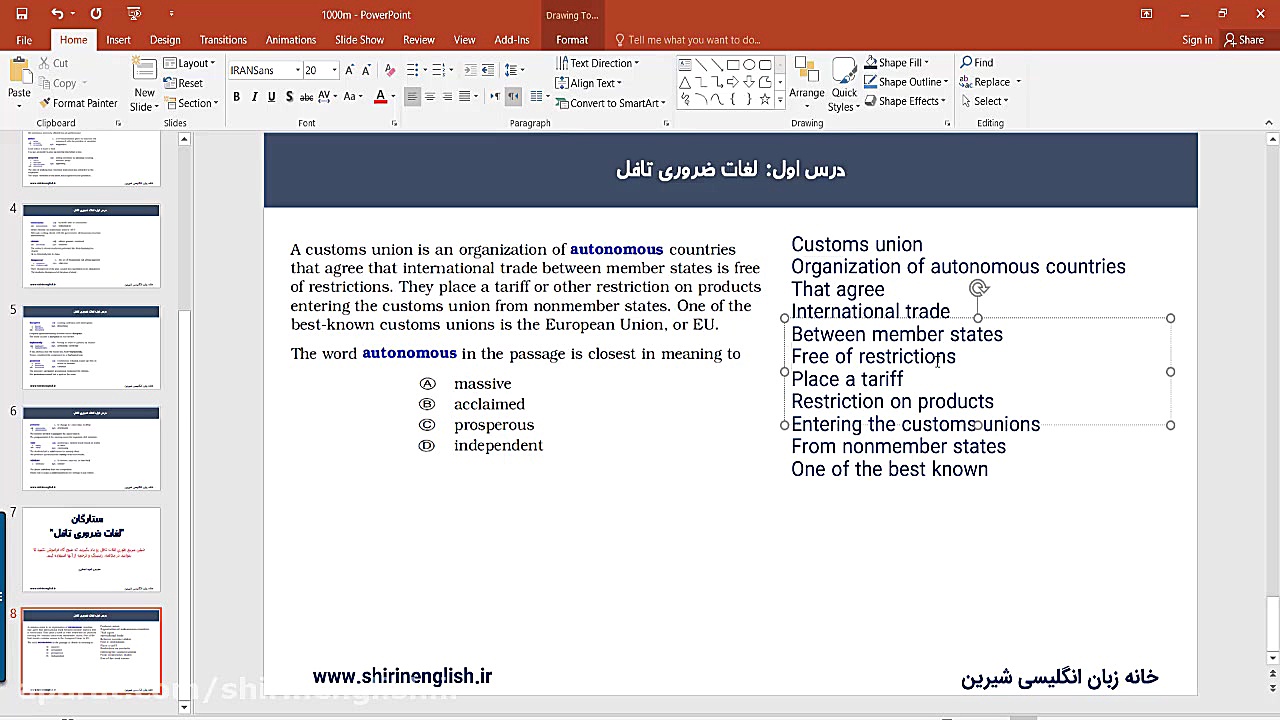
Task: Increase the list indent level
Action: 487,70
